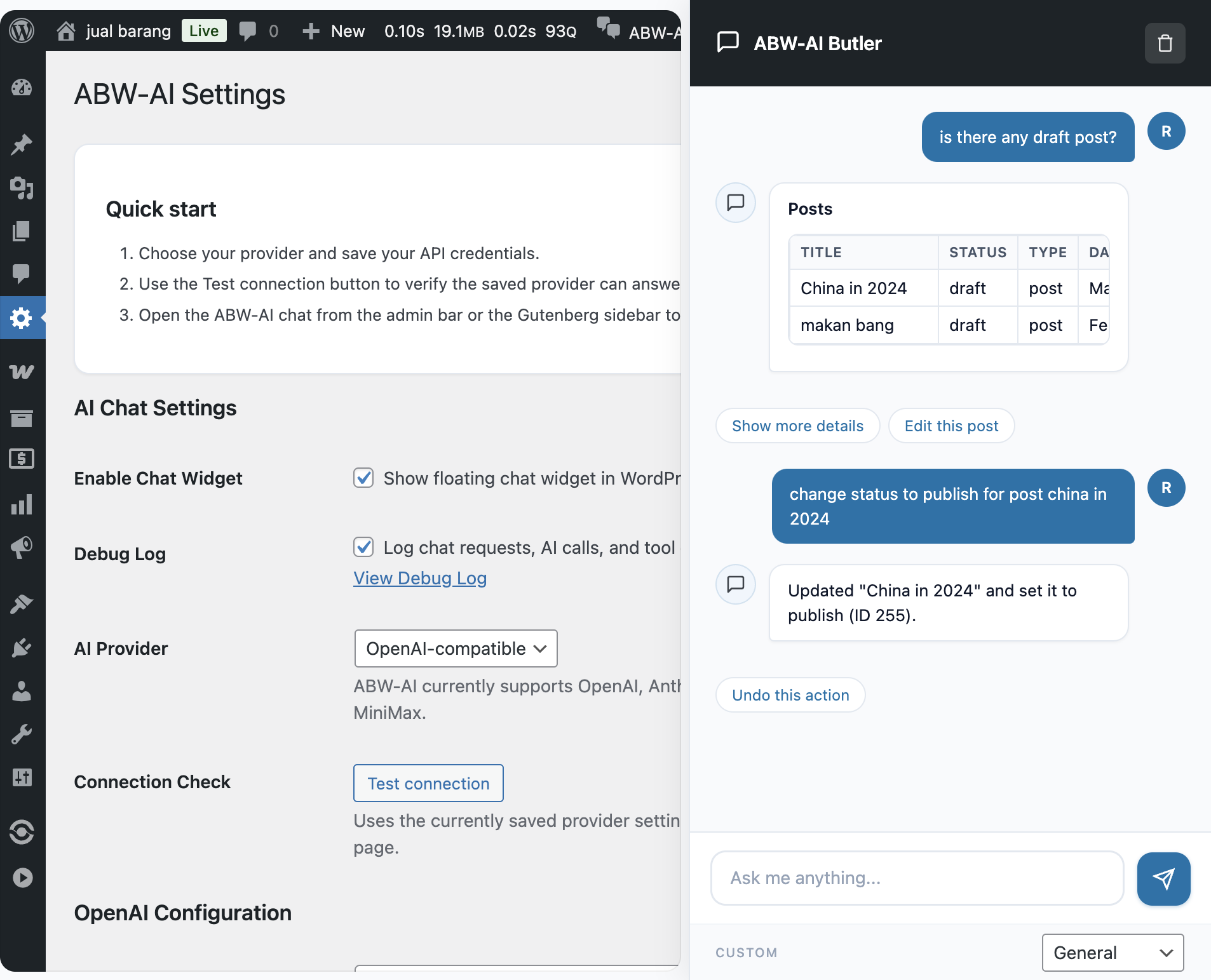
Task: Open Posts via the pushpin icon
Action: [x=22, y=145]
